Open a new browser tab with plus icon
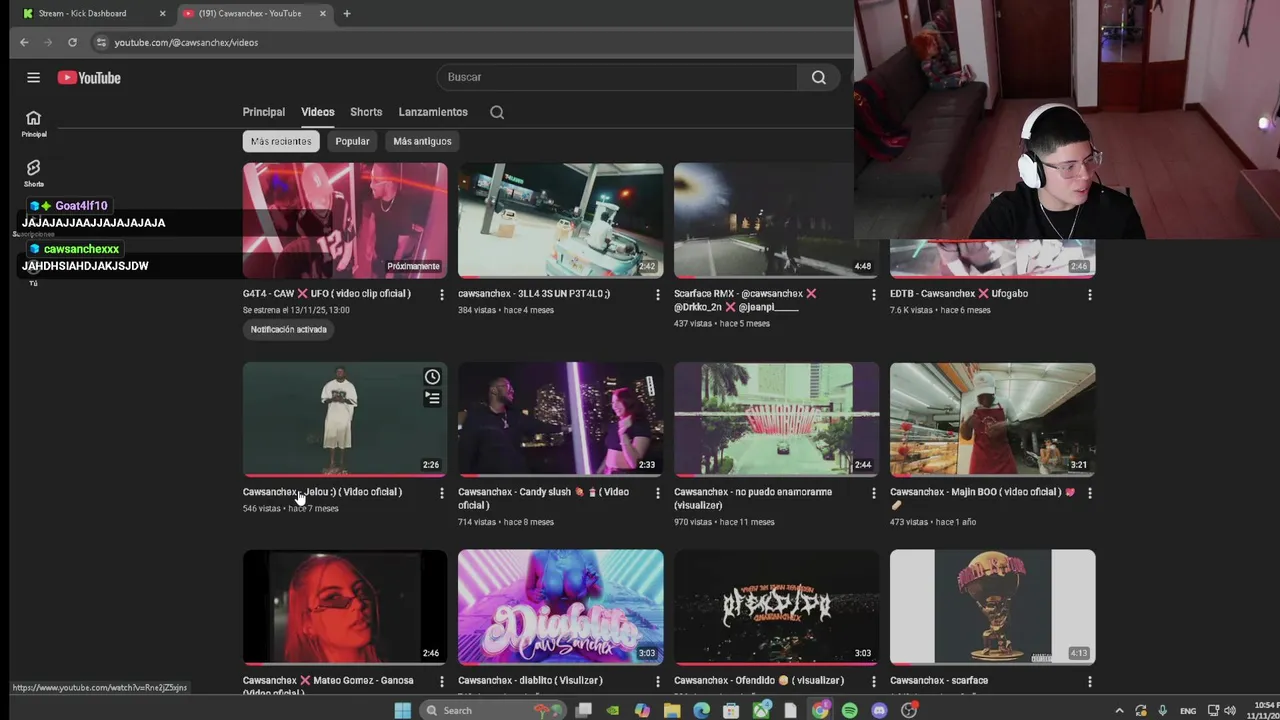The width and height of the screenshot is (1280, 720). [x=347, y=13]
